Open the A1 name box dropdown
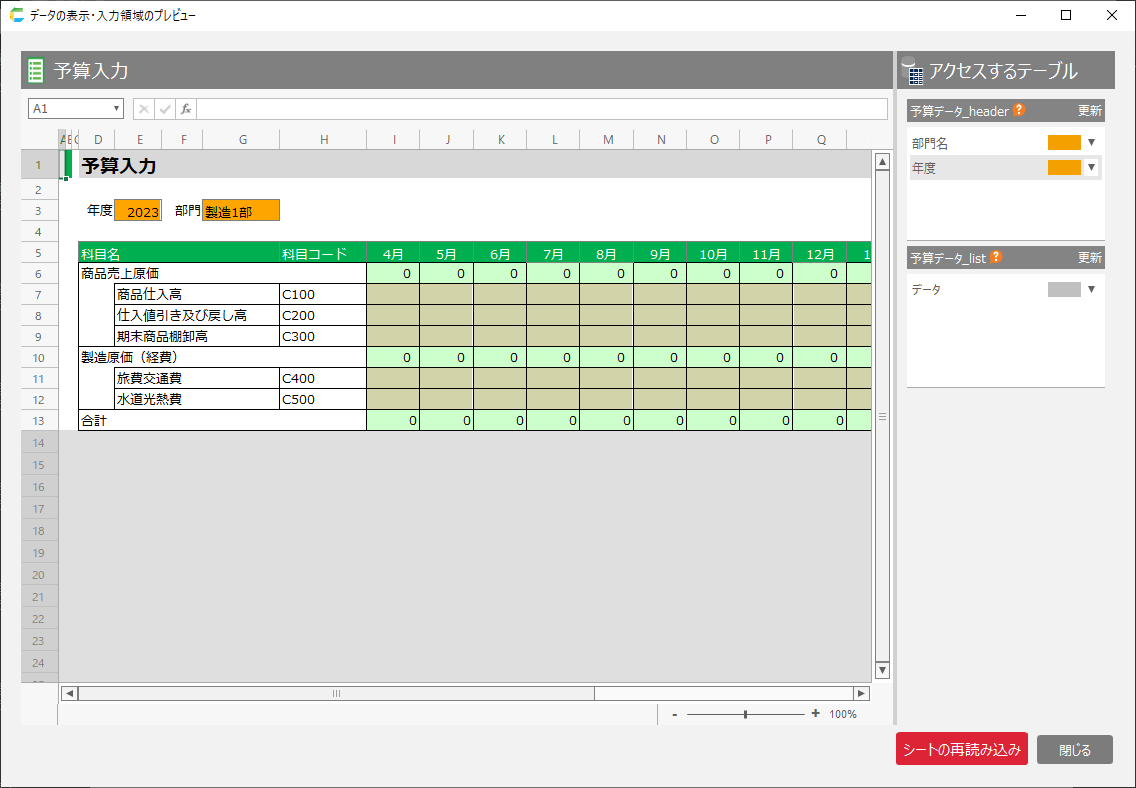1136x788 pixels. (x=117, y=109)
